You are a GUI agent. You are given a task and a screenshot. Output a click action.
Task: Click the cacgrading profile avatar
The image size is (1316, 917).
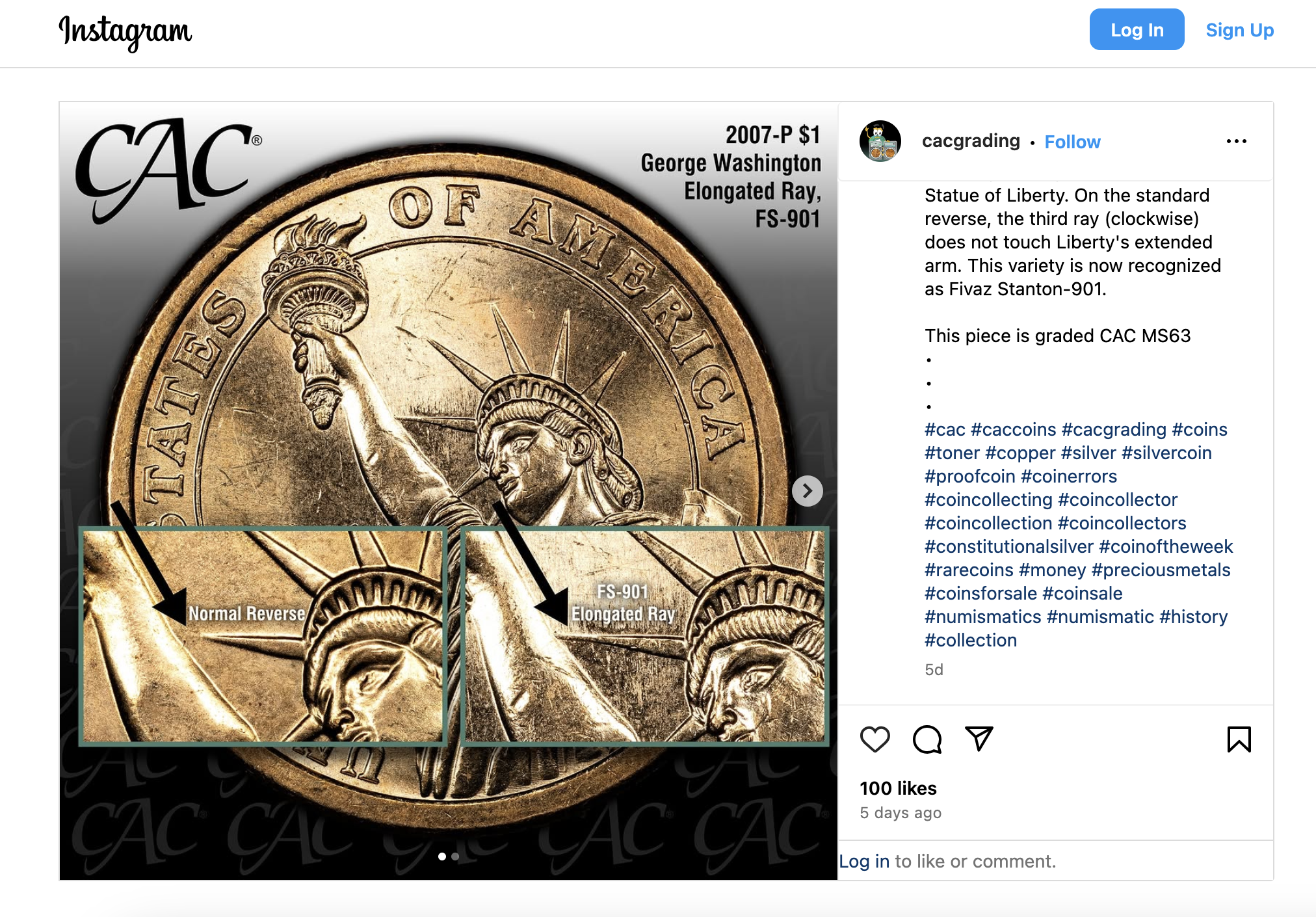(x=880, y=141)
